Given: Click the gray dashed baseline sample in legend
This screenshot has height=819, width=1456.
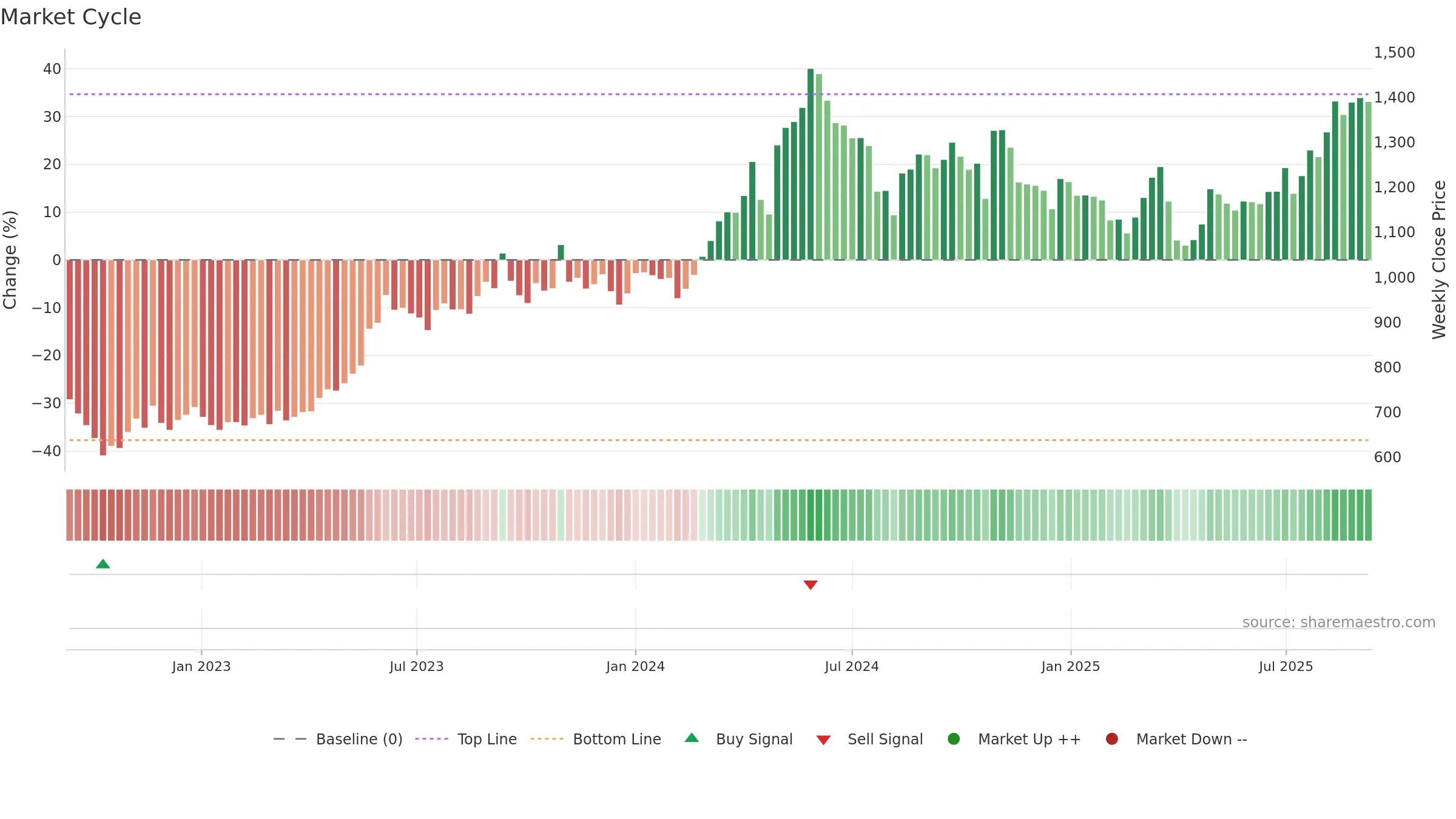Looking at the screenshot, I should (290, 739).
